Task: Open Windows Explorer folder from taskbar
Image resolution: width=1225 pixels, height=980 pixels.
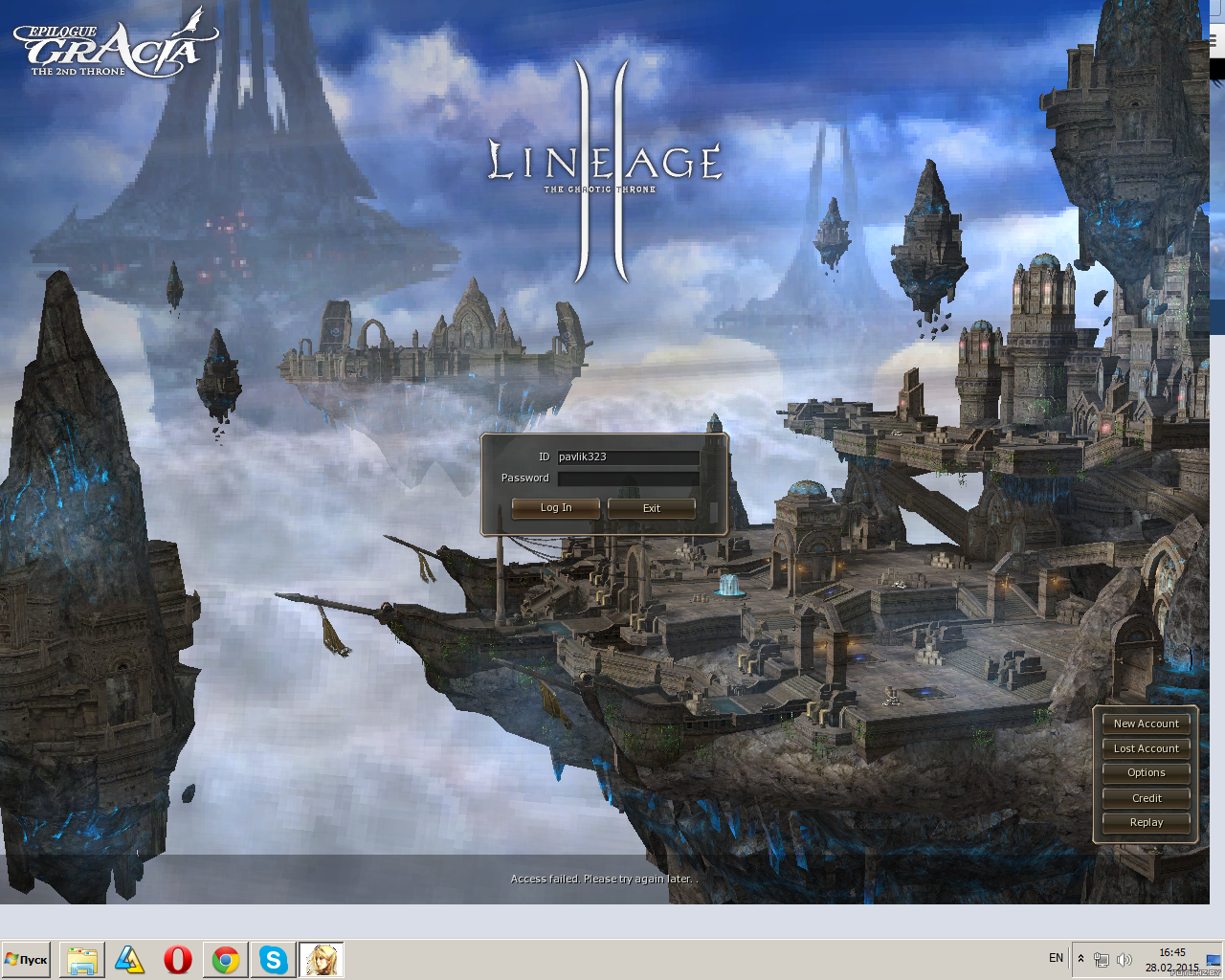Action: click(x=82, y=960)
